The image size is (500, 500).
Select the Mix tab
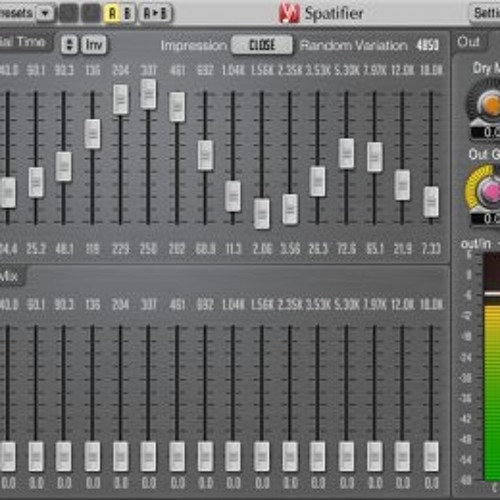click(x=12, y=276)
